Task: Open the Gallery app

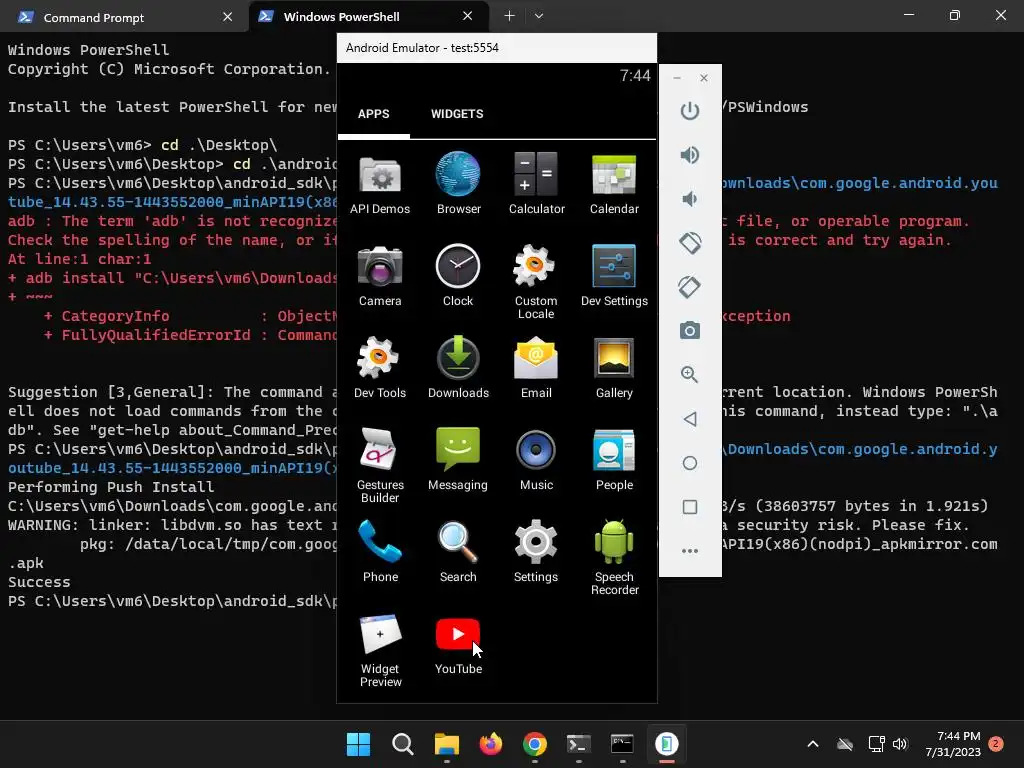Action: tap(614, 368)
